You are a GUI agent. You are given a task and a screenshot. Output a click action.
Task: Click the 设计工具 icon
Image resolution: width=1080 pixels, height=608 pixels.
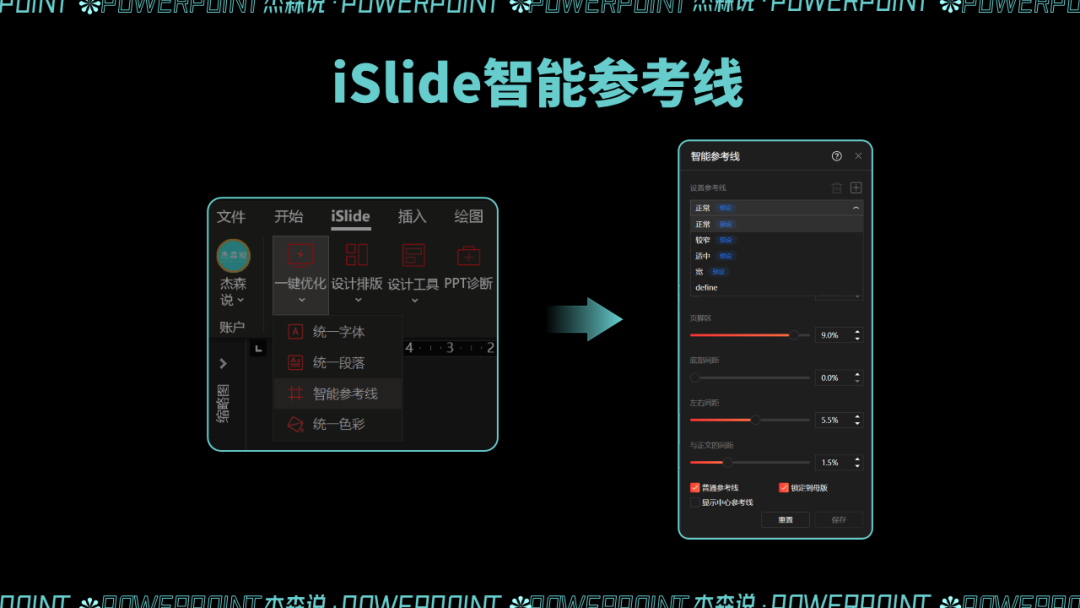point(413,255)
